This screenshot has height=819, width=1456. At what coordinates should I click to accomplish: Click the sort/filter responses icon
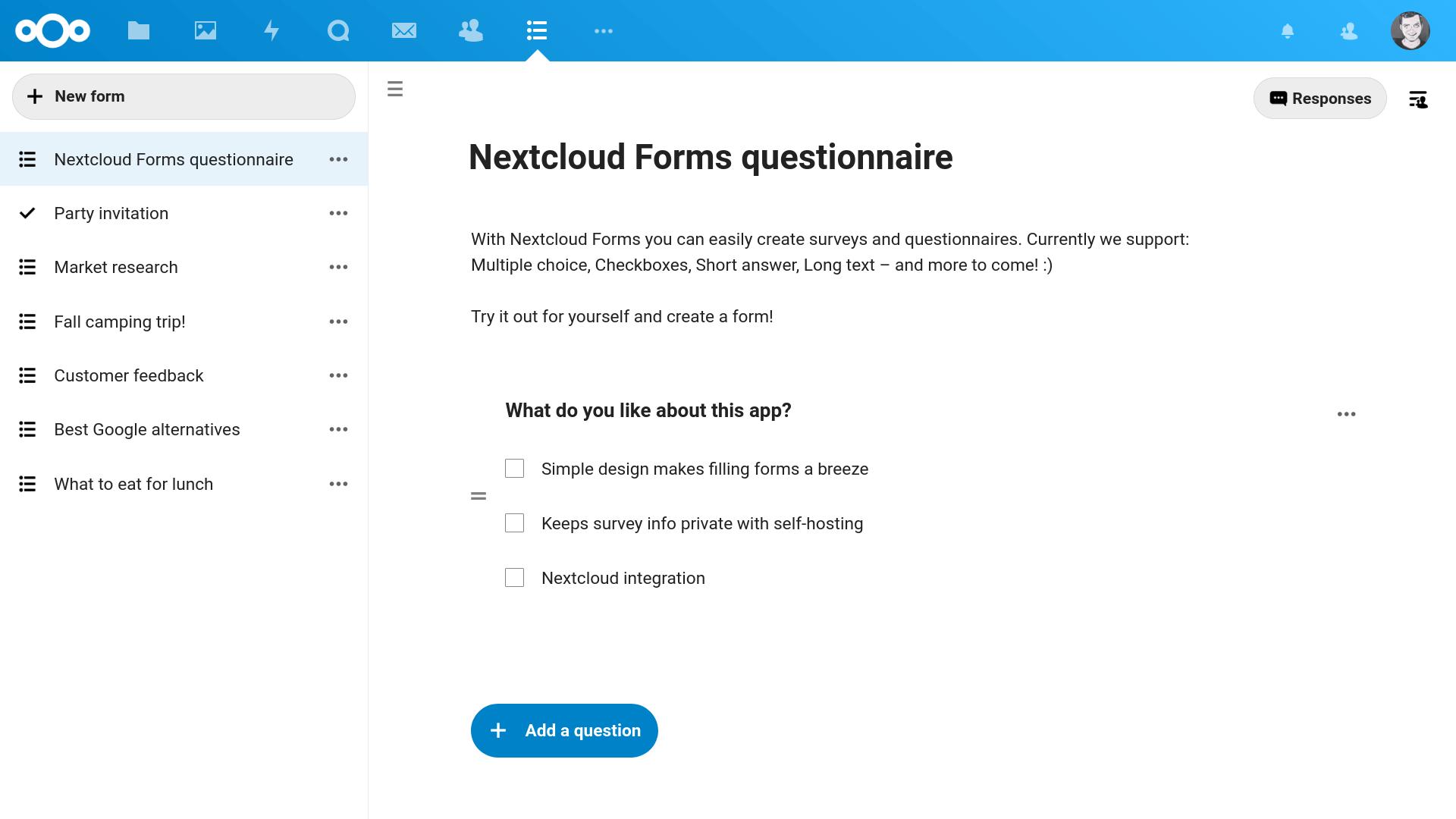[x=1418, y=99]
